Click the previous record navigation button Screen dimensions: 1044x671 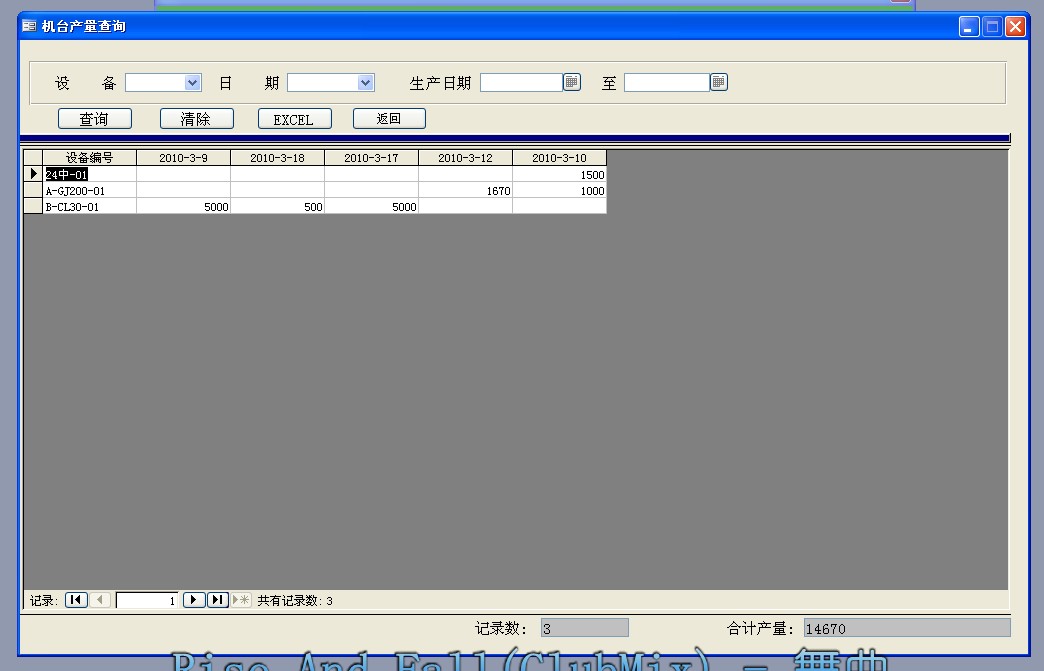(100, 600)
